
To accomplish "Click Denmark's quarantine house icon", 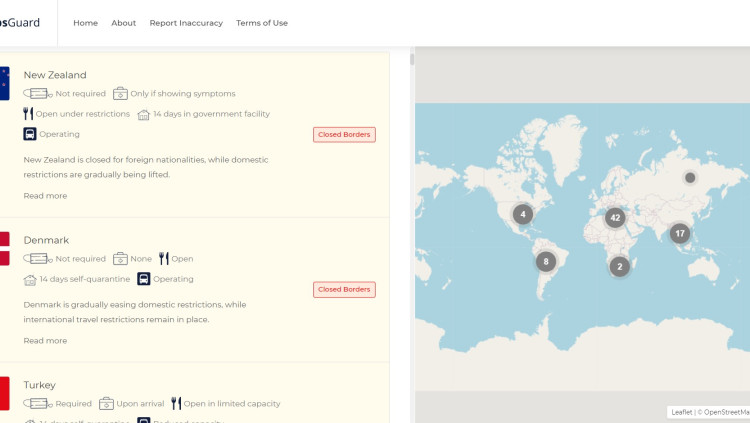I will pyautogui.click(x=30, y=279).
